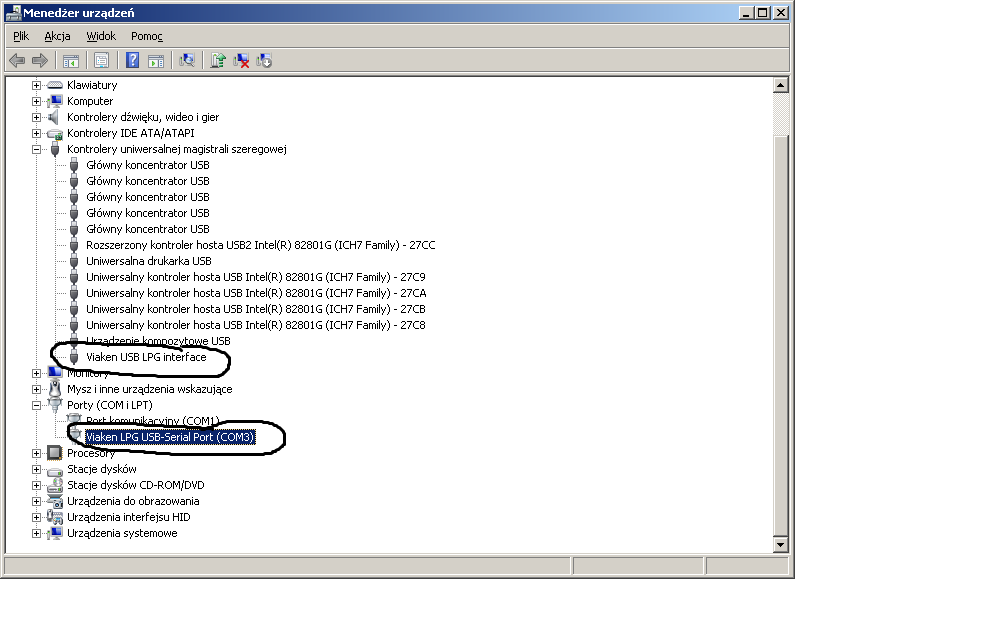The width and height of the screenshot is (1008, 630).
Task: Expand Kontrolery IDE ATA/ATAPI node
Action: 37,133
